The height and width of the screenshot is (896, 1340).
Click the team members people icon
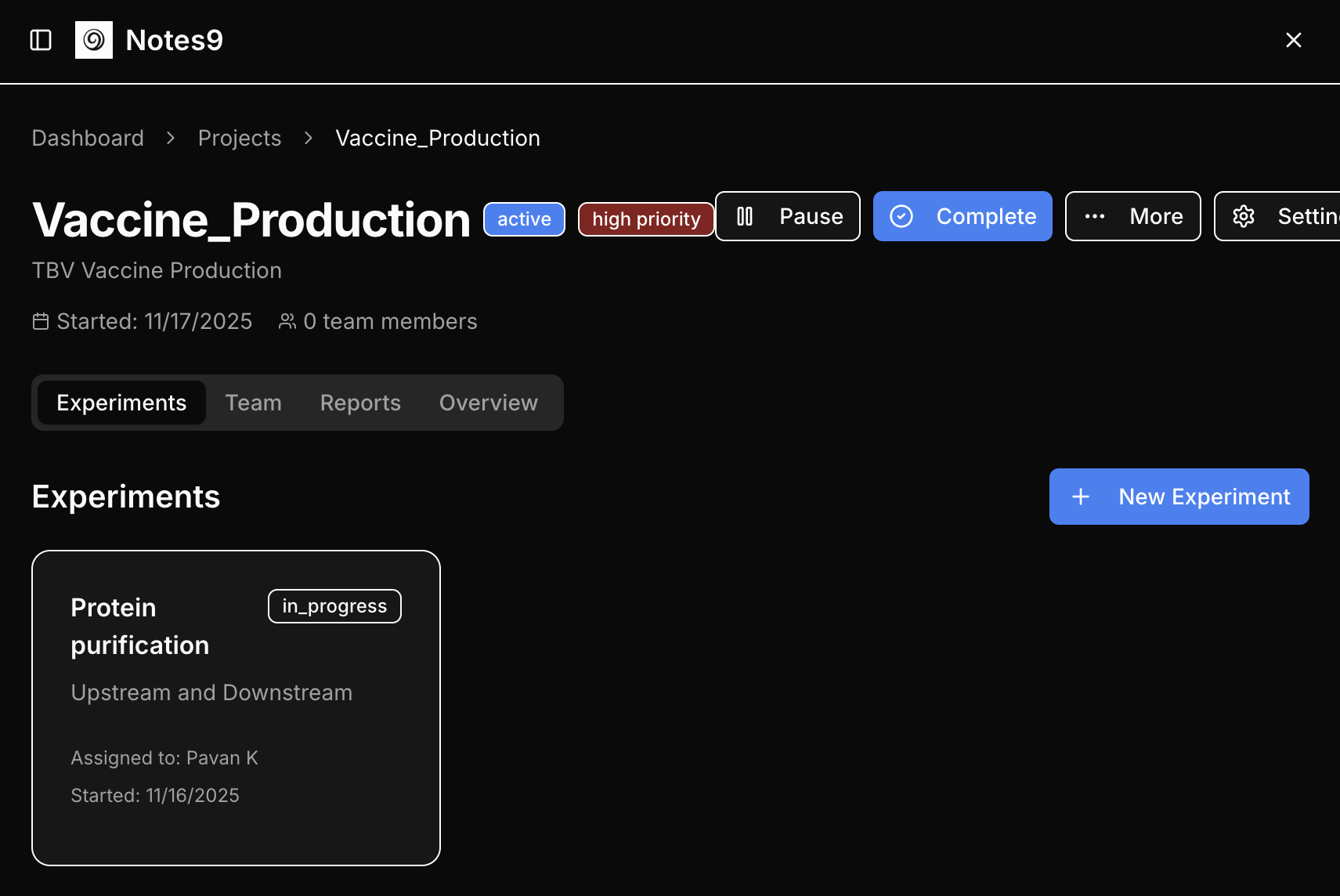pyautogui.click(x=287, y=321)
